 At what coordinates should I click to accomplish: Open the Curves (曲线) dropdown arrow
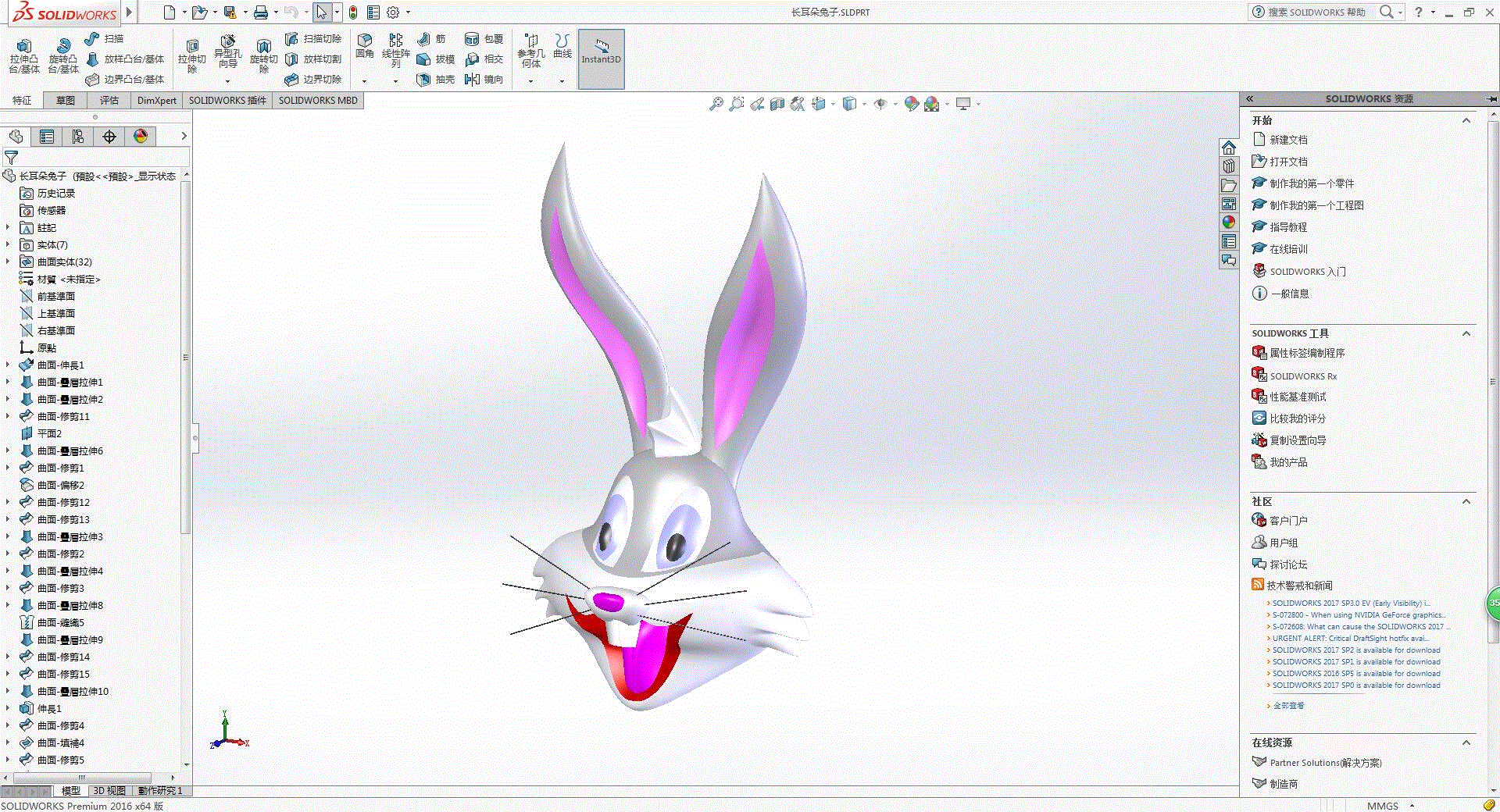[x=562, y=81]
